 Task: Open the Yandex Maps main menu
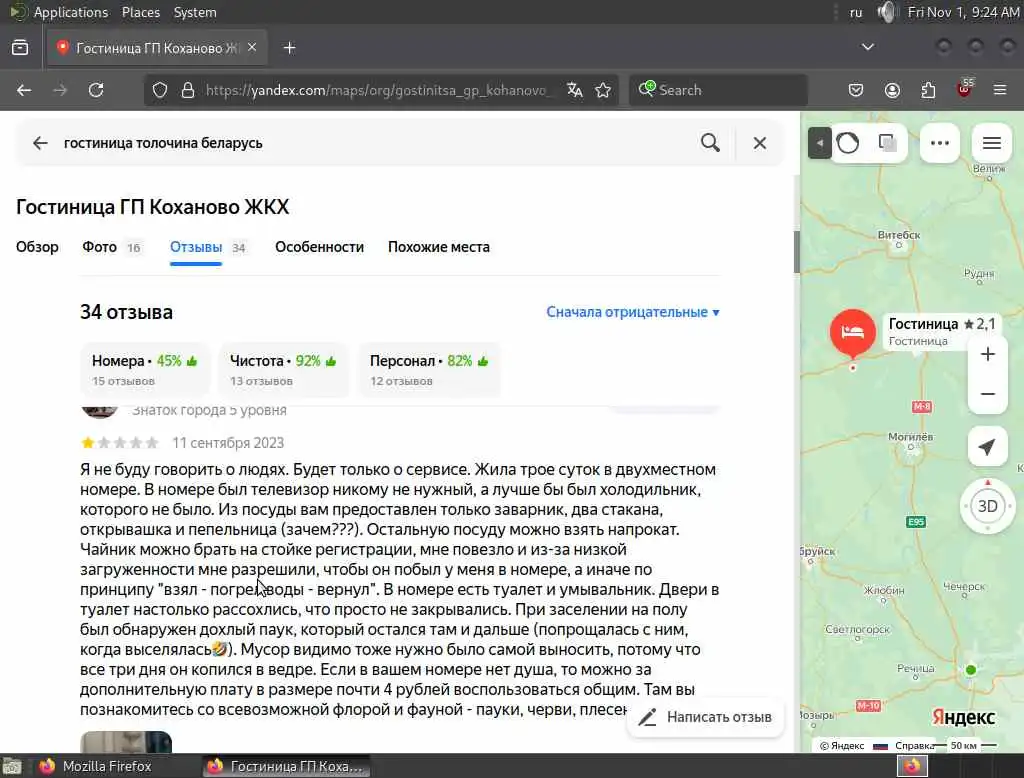coord(991,143)
